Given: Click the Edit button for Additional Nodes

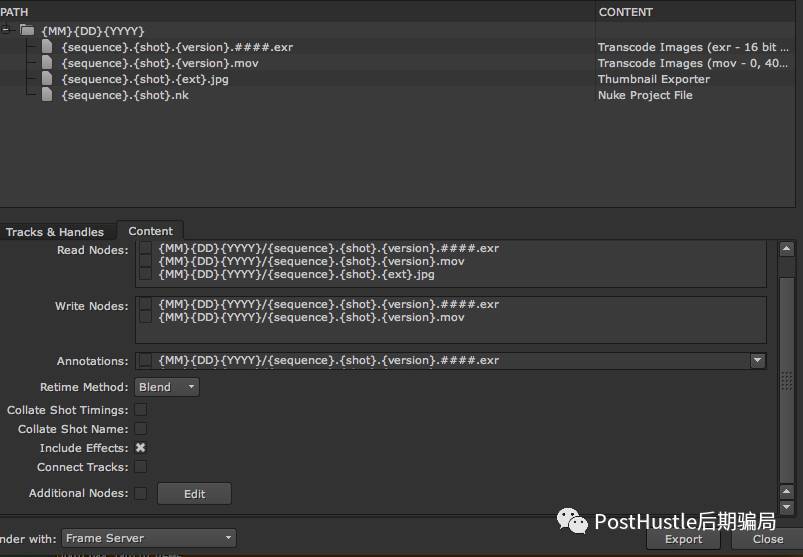Looking at the screenshot, I should pos(194,494).
